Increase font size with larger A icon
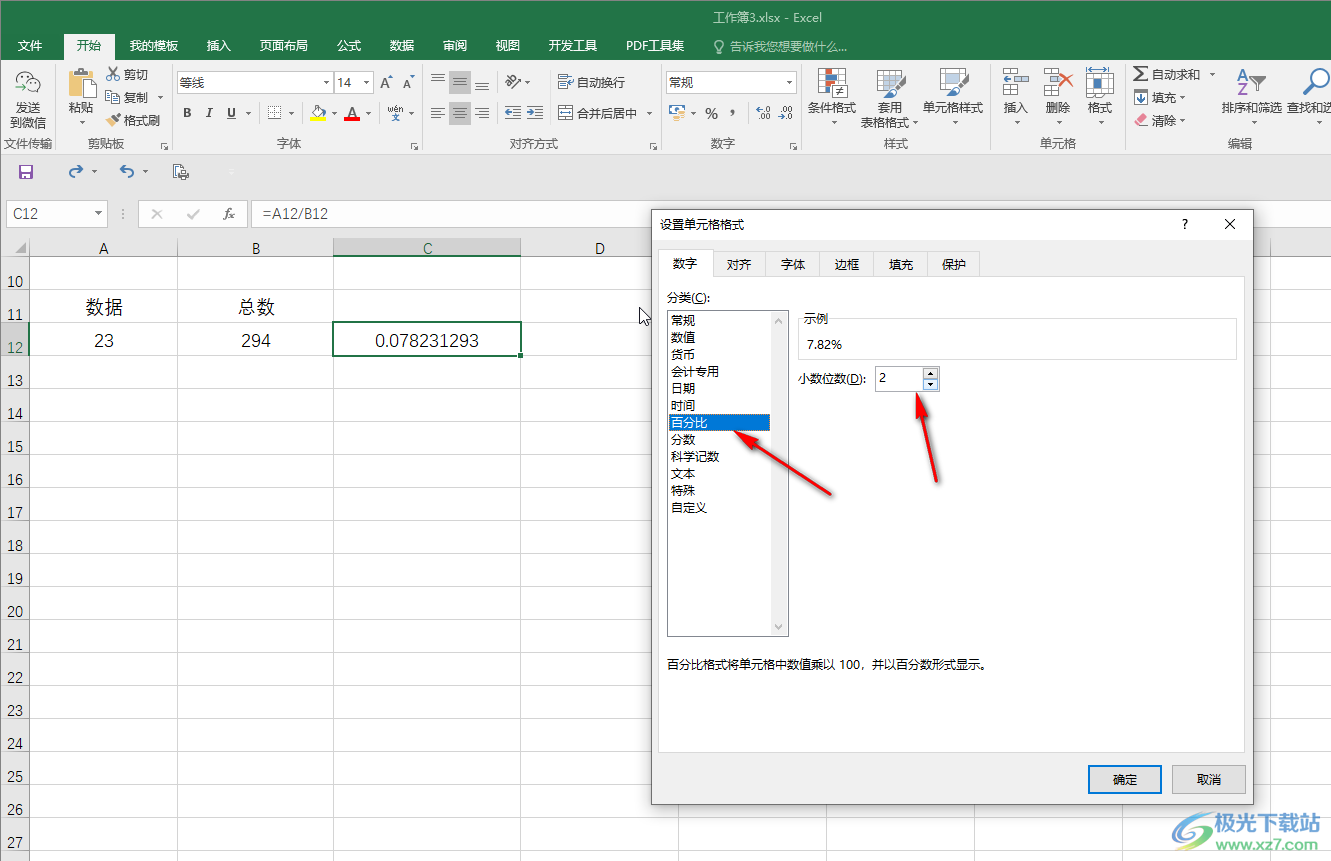Viewport: 1331px width, 861px height. (x=386, y=83)
